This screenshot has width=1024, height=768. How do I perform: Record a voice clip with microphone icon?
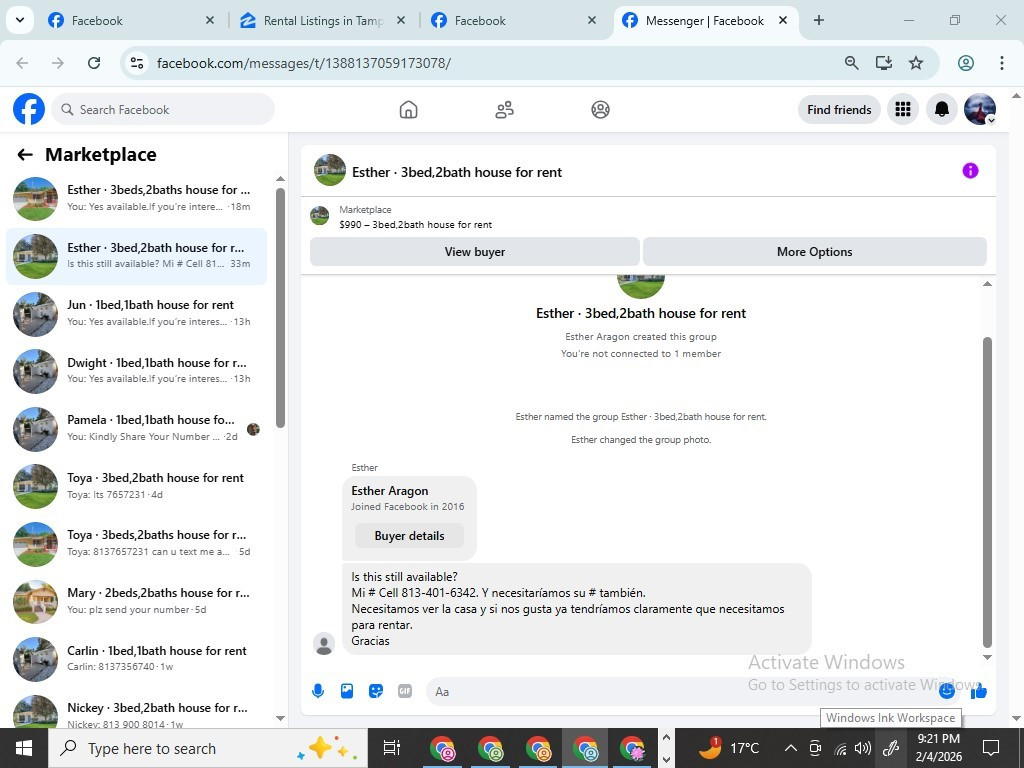pyautogui.click(x=318, y=691)
